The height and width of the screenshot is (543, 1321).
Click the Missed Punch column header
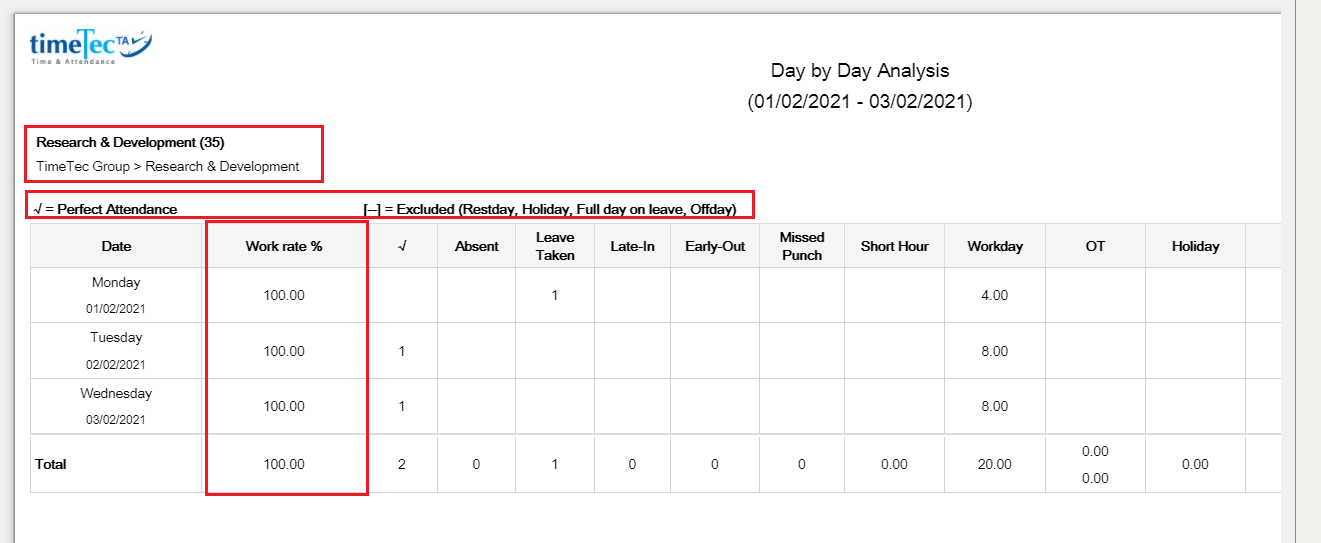pyautogui.click(x=802, y=246)
